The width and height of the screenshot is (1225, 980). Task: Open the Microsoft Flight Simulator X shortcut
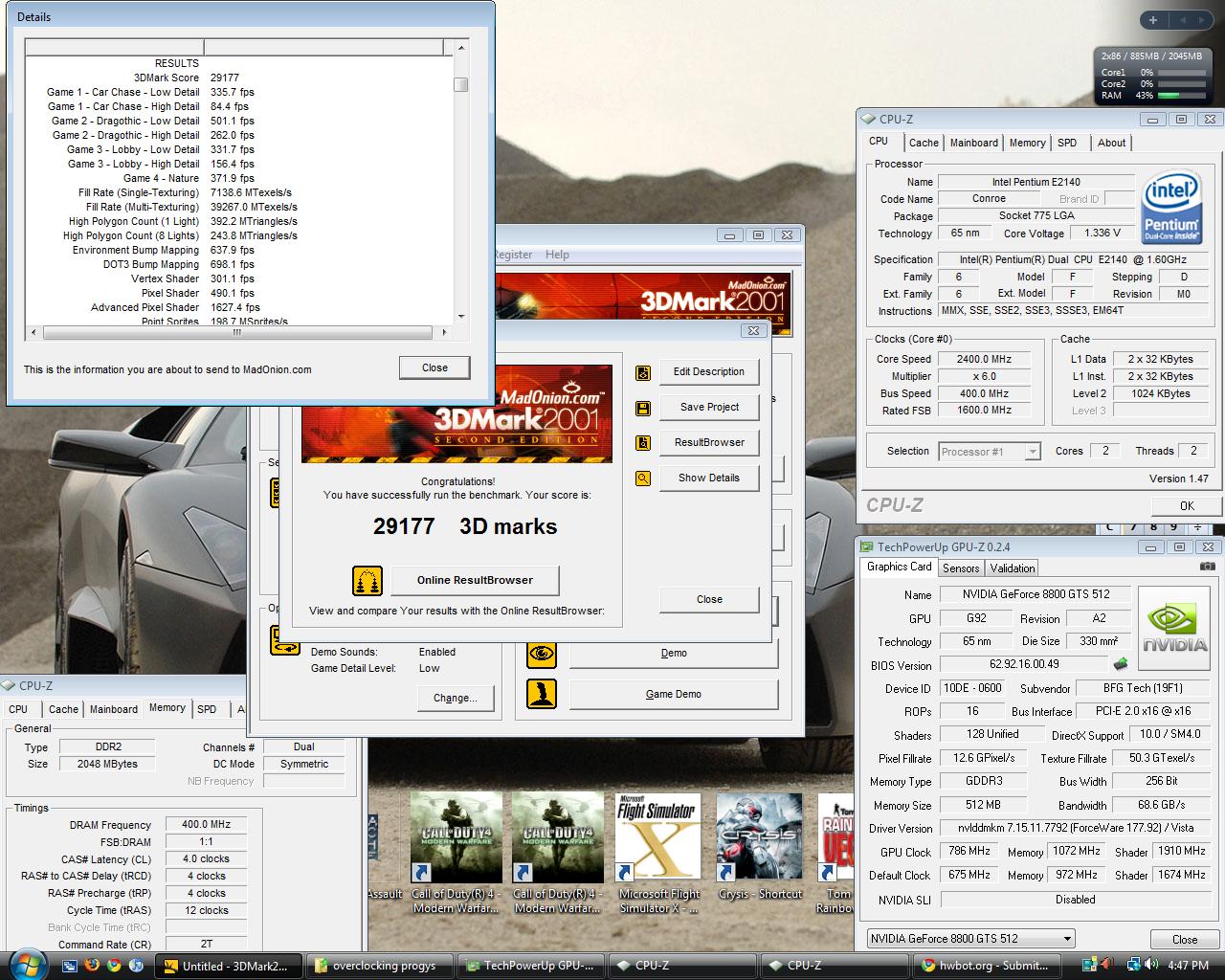(x=659, y=854)
